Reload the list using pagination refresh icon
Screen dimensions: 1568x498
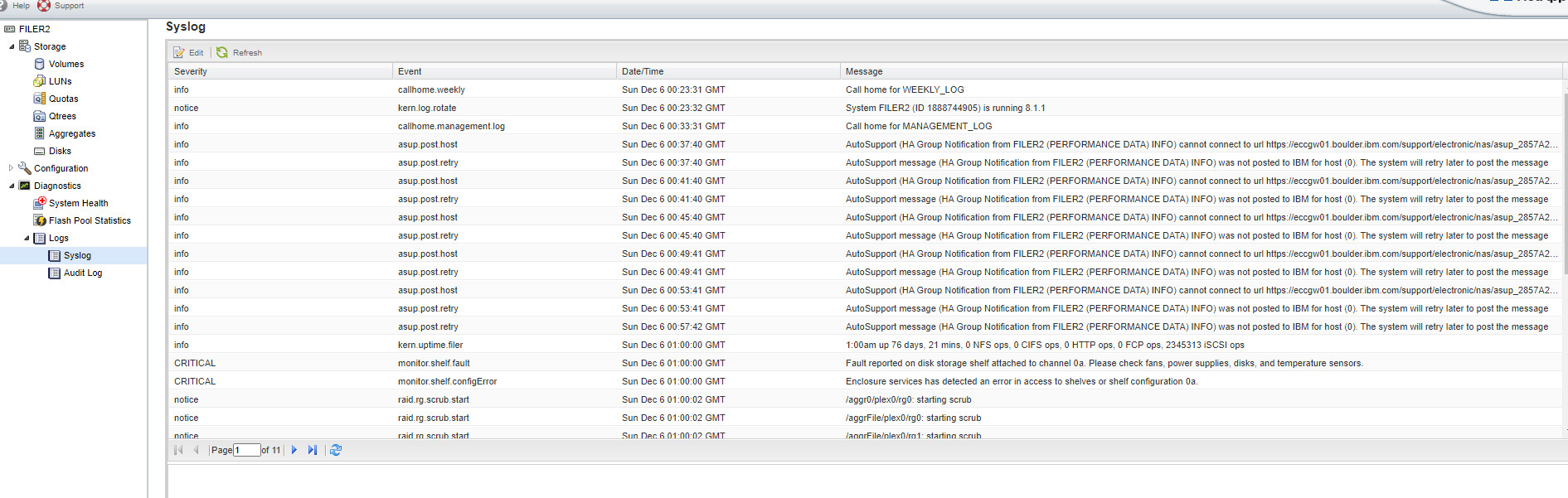[336, 450]
